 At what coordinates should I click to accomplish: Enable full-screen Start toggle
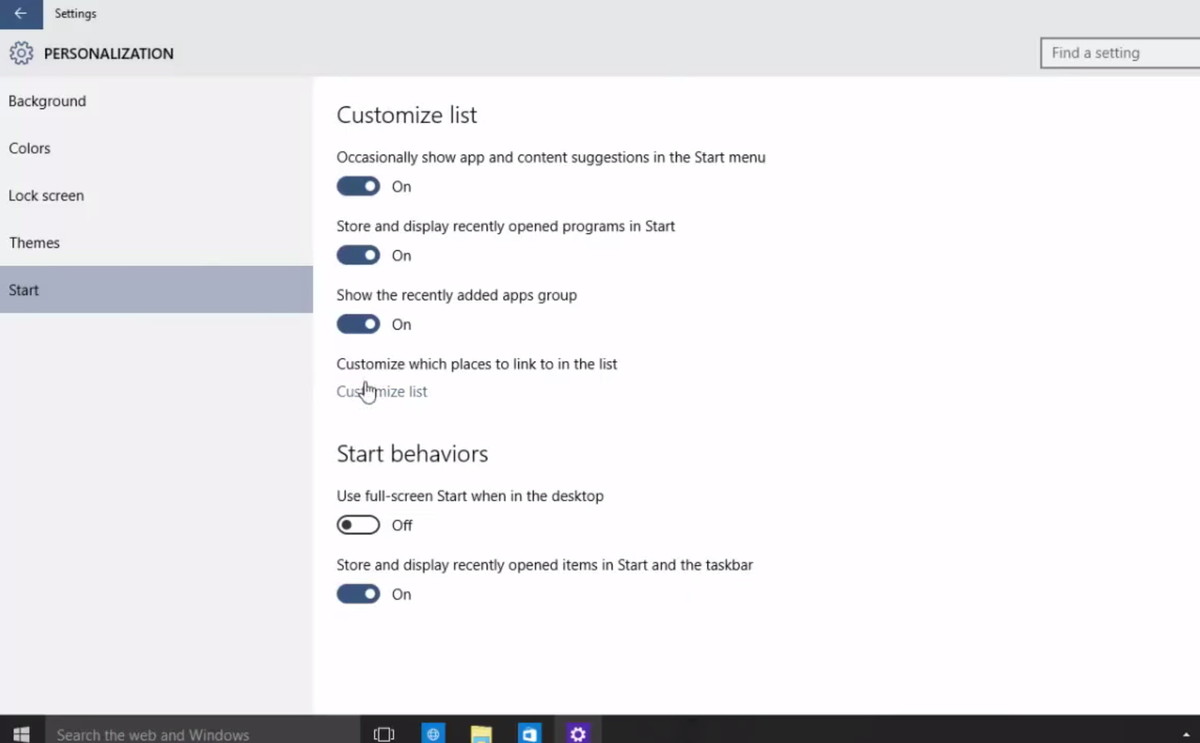[x=358, y=525]
